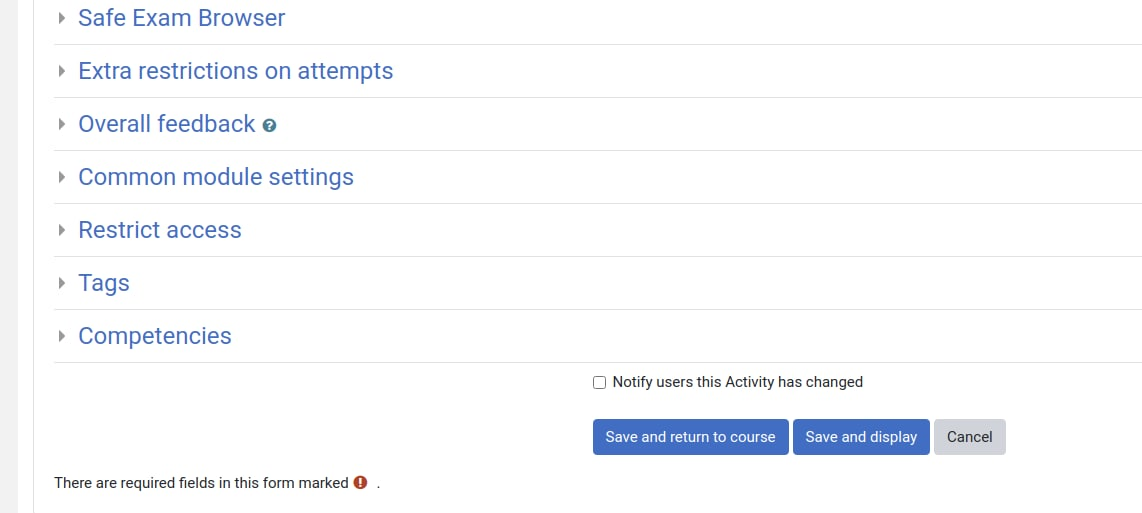
Task: Expand the Competencies section heading
Action: [154, 336]
